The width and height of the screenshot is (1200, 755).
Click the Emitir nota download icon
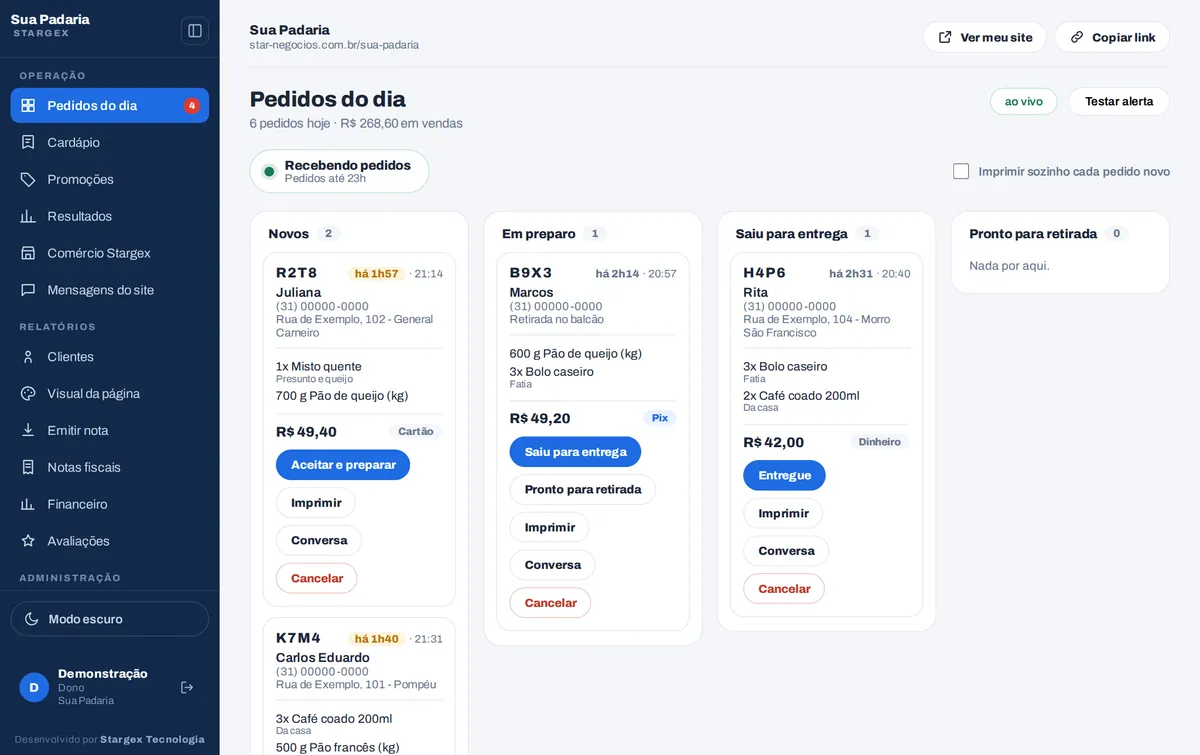tap(28, 430)
